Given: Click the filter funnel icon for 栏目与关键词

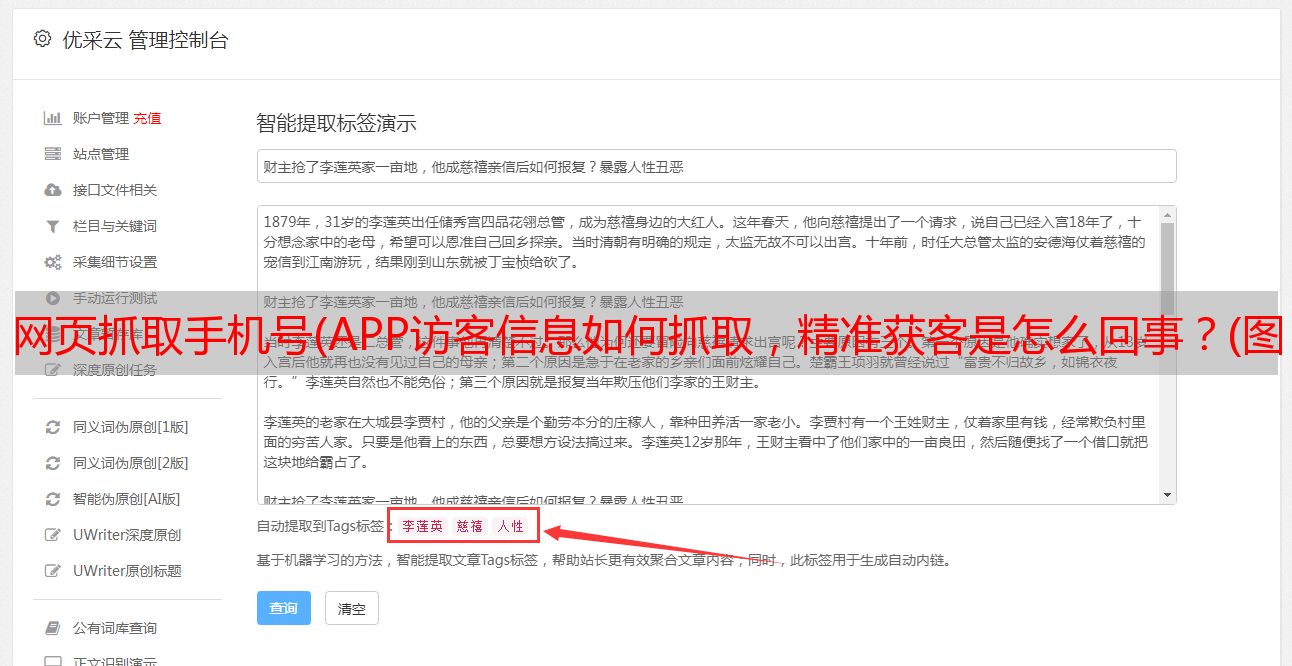Looking at the screenshot, I should coord(53,226).
